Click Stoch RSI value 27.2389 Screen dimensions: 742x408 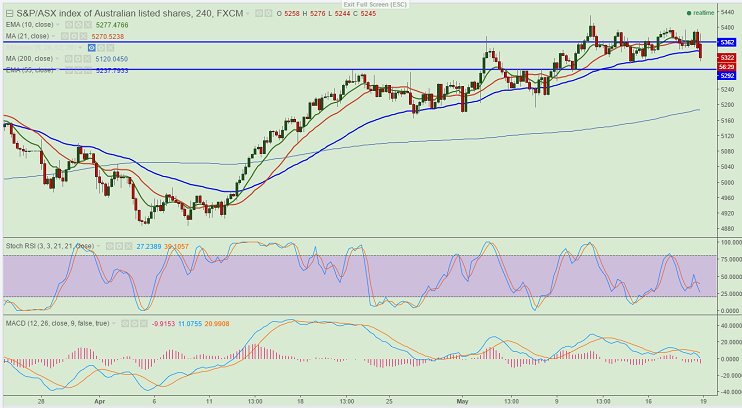pos(149,247)
